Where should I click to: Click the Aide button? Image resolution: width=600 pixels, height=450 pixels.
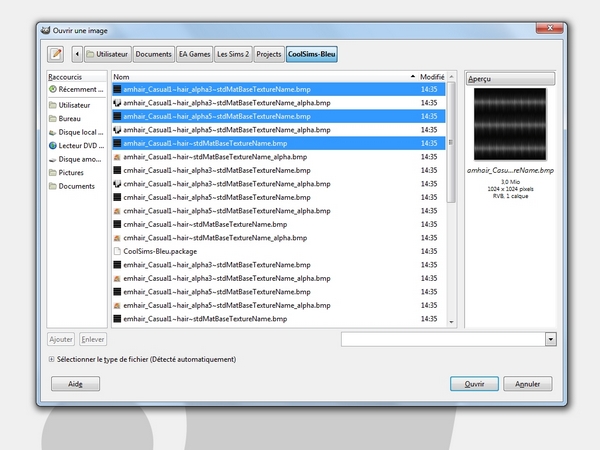pyautogui.click(x=75, y=384)
